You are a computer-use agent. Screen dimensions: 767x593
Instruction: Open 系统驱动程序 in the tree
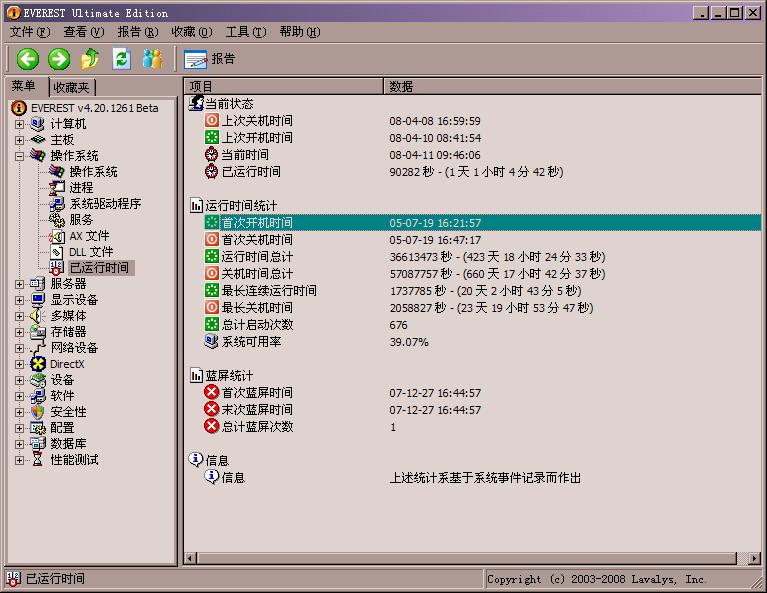click(x=105, y=204)
